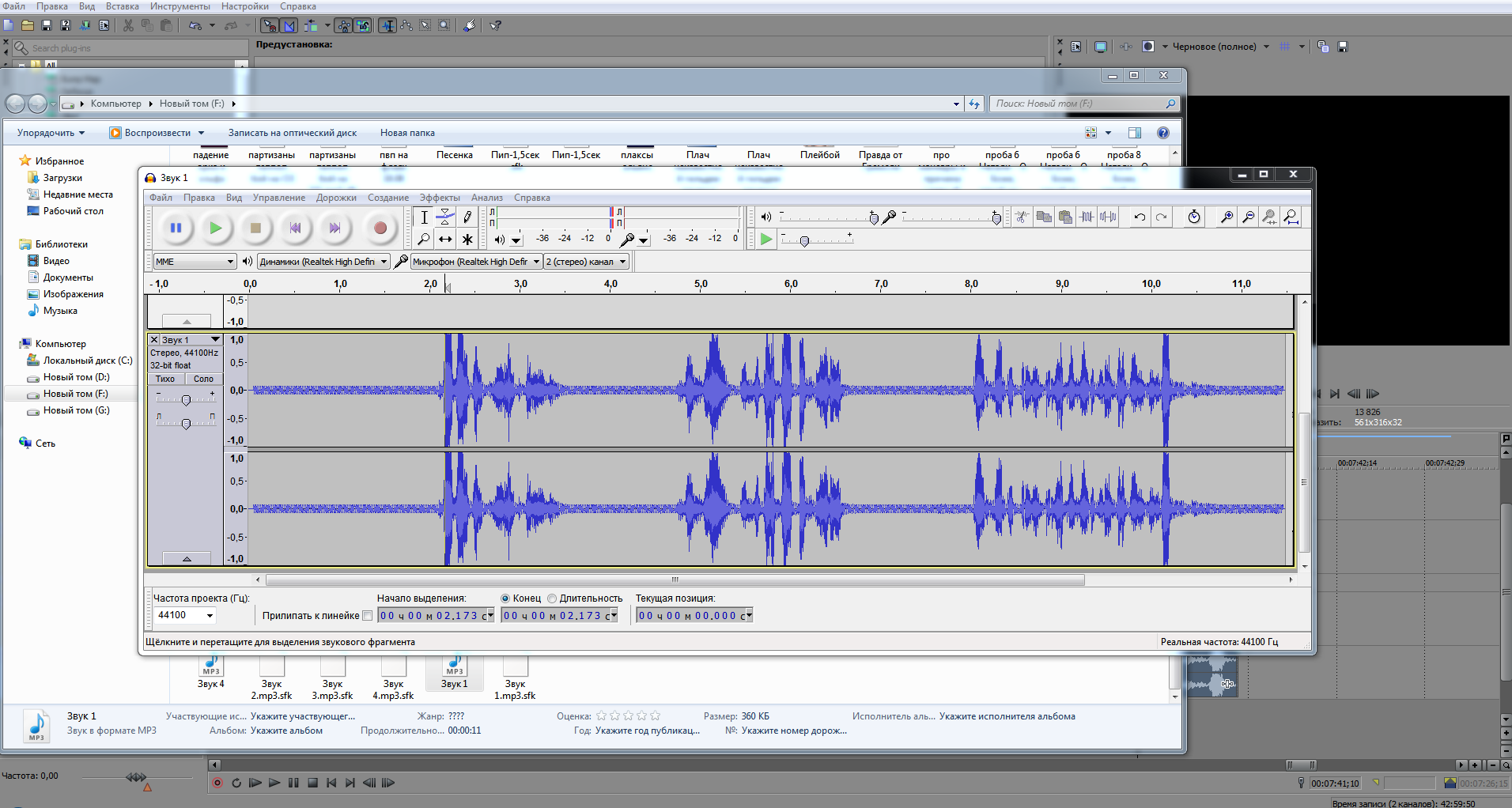Screen dimensions: 1512x808
Task: Open the Микрофон input device dropdown
Action: click(476, 262)
